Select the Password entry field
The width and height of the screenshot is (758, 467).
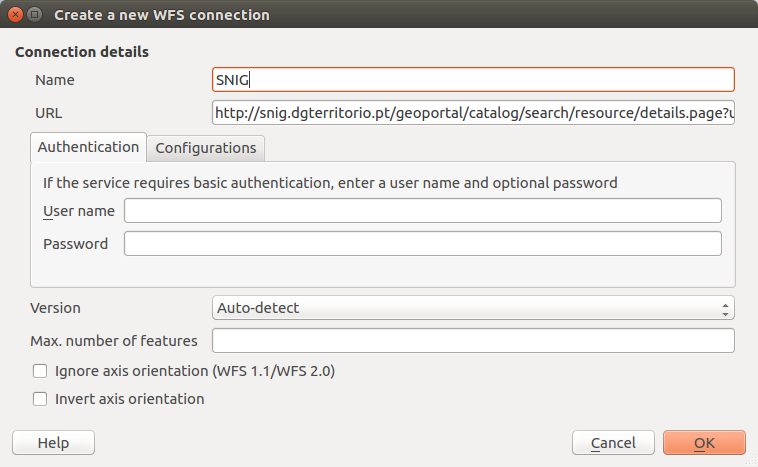pyautogui.click(x=422, y=244)
